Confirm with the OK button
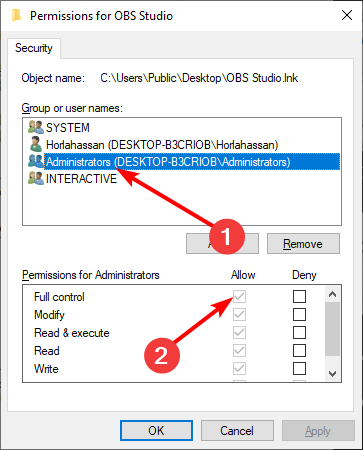 (156, 431)
